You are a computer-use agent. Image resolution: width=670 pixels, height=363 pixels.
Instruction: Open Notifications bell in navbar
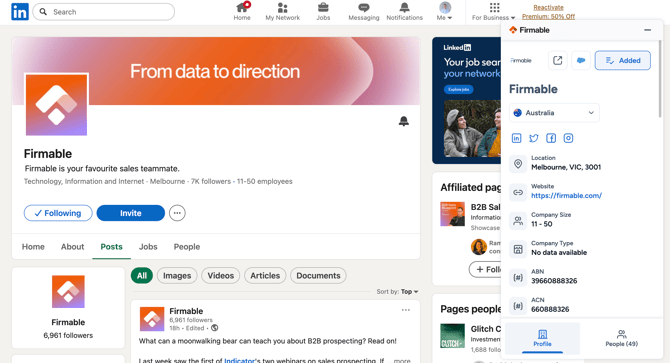pos(404,12)
